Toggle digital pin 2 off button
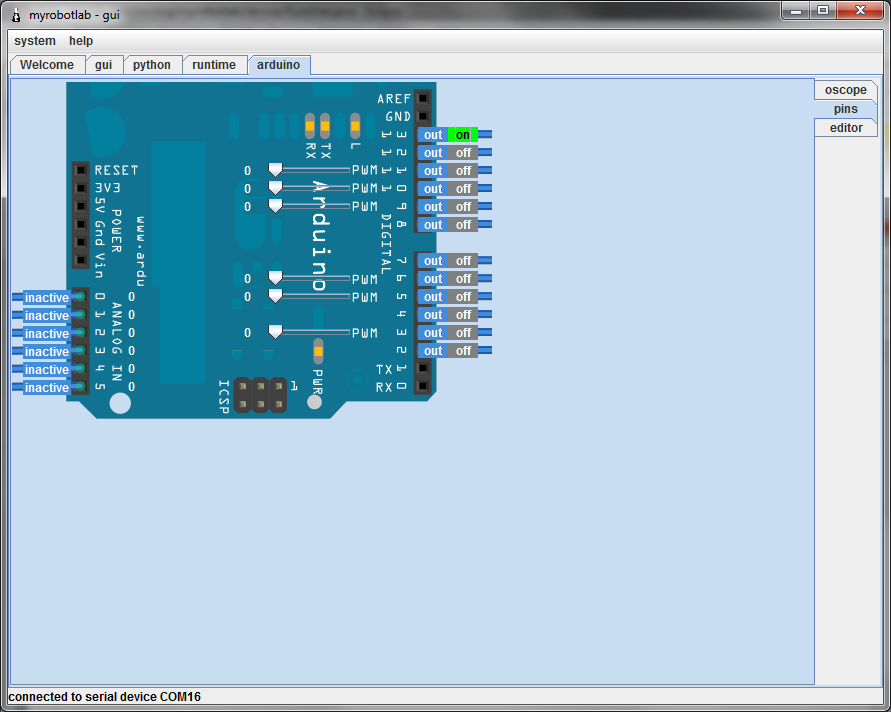This screenshot has height=712, width=891. coord(463,351)
